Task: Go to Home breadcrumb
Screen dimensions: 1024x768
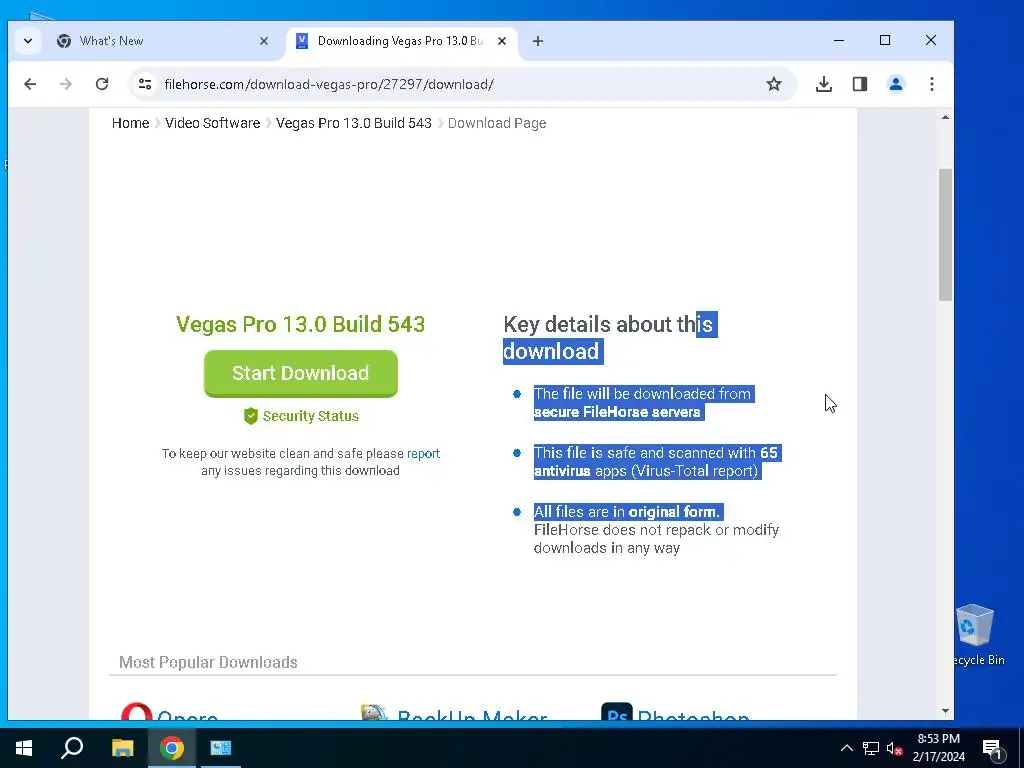Action: point(130,123)
